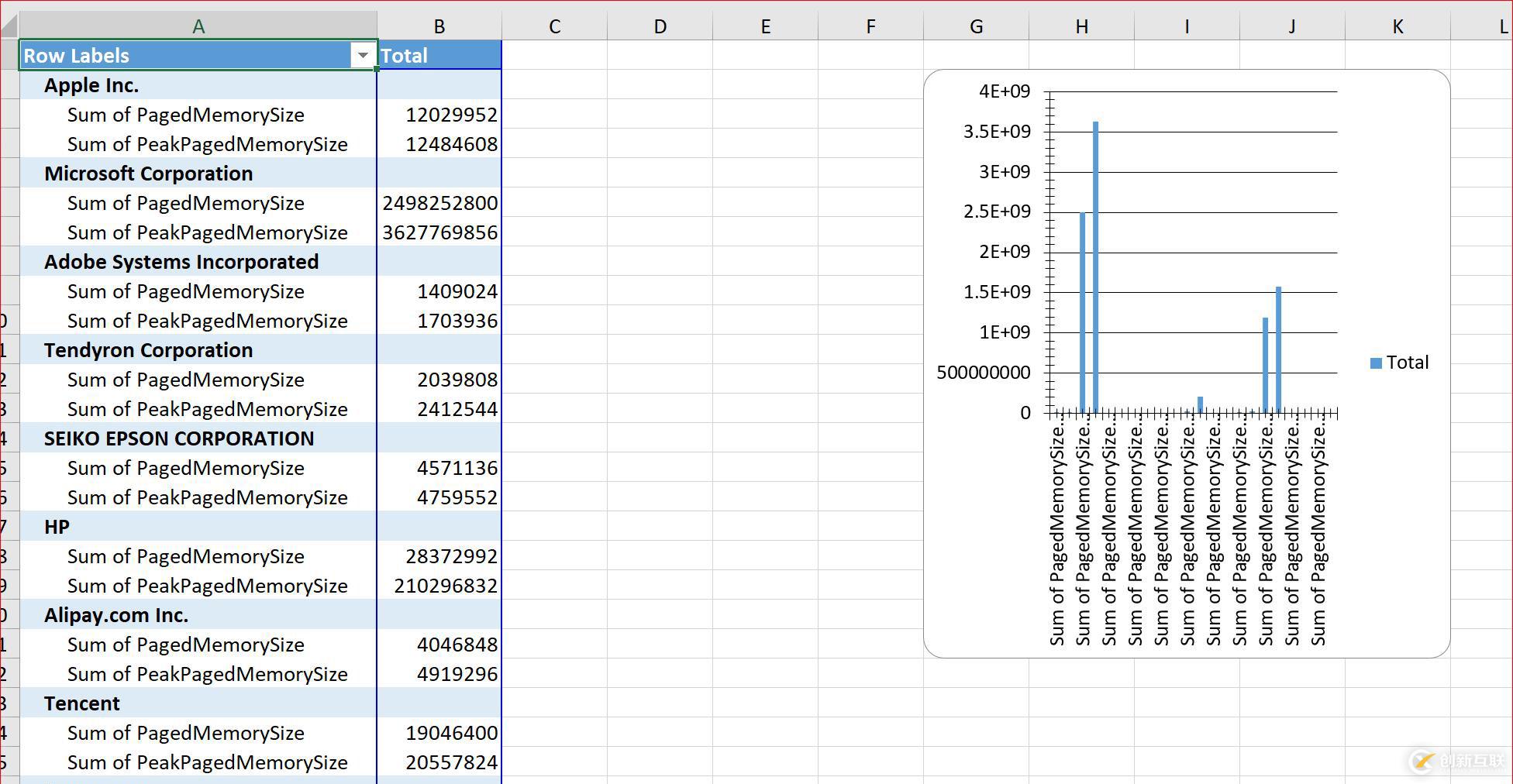
Task: Select the Alipay.com Inc. row label
Action: (x=116, y=615)
